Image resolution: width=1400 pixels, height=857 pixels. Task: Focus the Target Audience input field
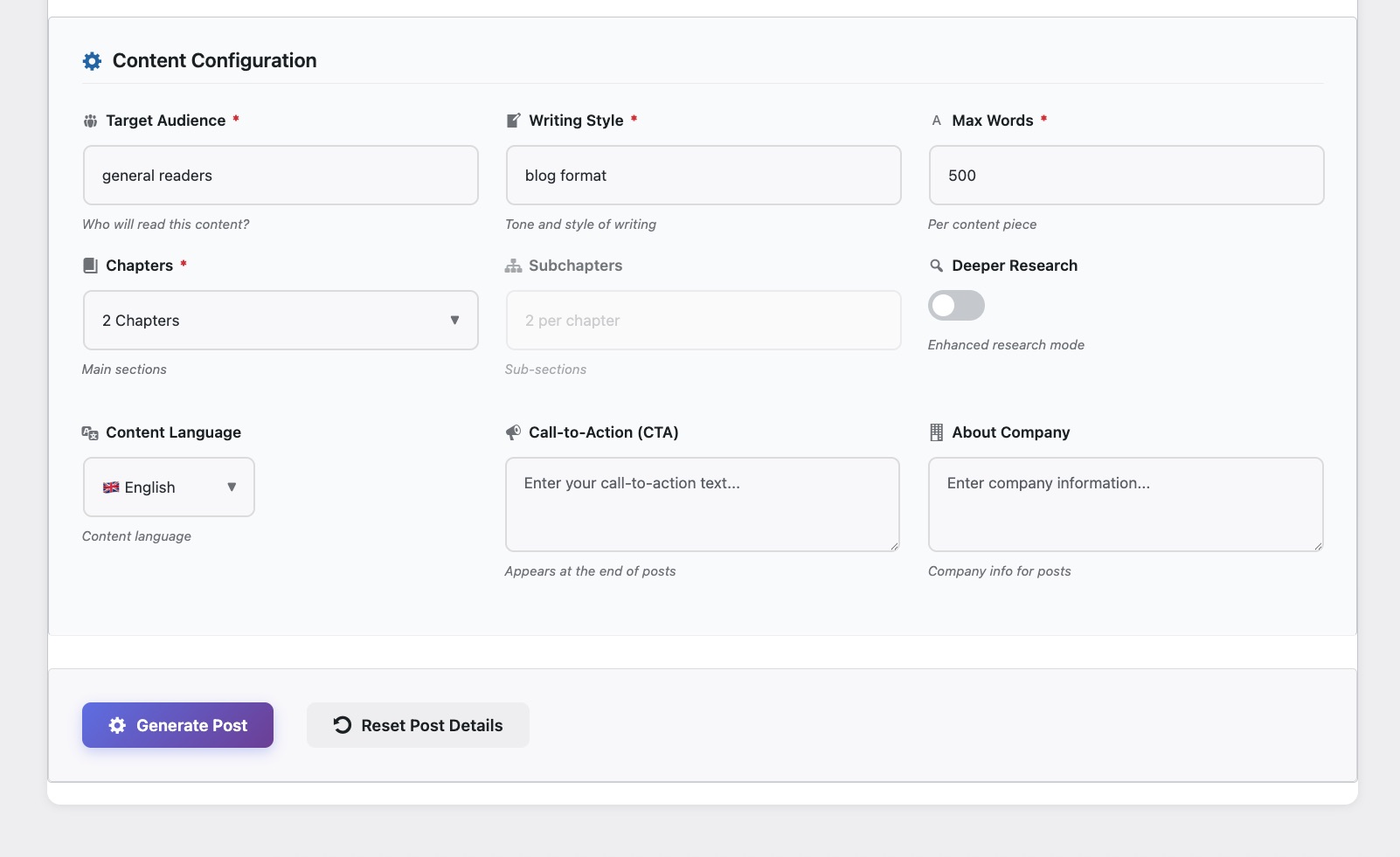coord(281,176)
